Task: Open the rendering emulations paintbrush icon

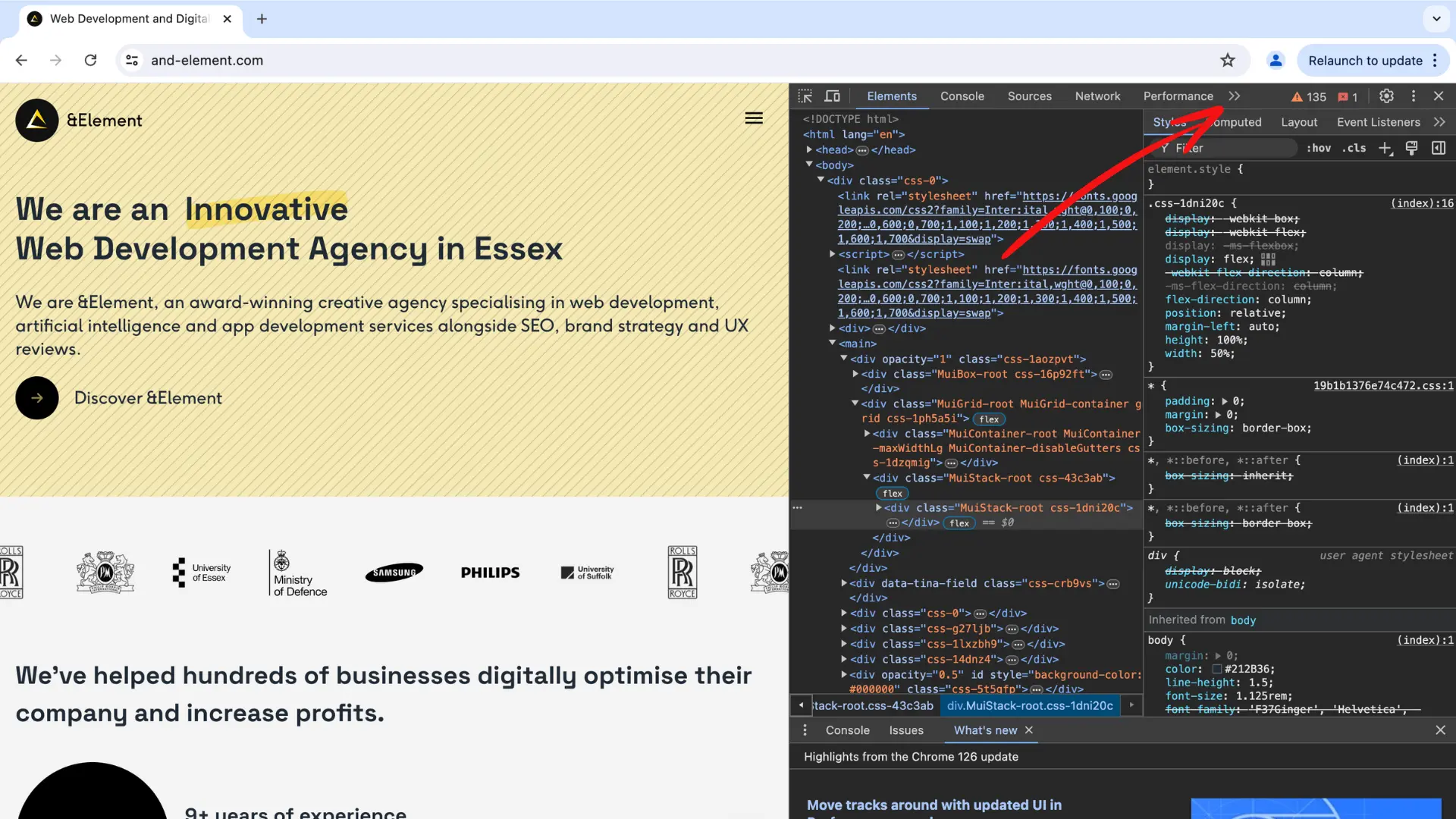Action: (1411, 149)
